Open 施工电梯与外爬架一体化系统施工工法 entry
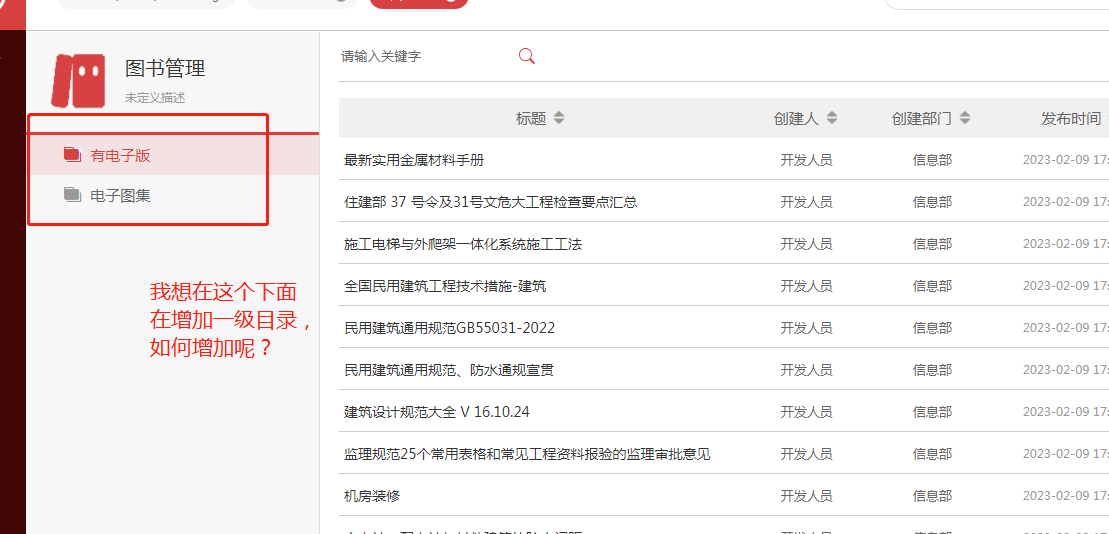Screen dimensions: 1109x534 463,244
